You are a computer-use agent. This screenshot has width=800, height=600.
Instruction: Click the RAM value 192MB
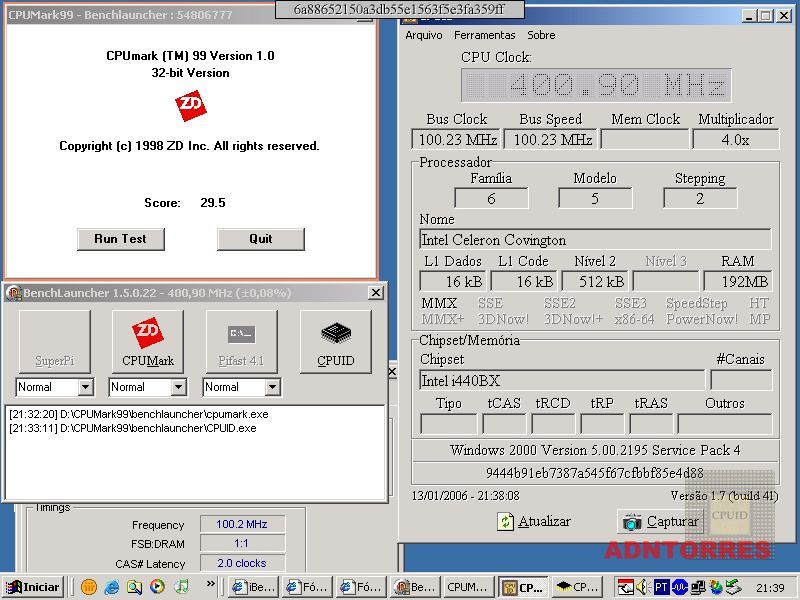coord(738,282)
